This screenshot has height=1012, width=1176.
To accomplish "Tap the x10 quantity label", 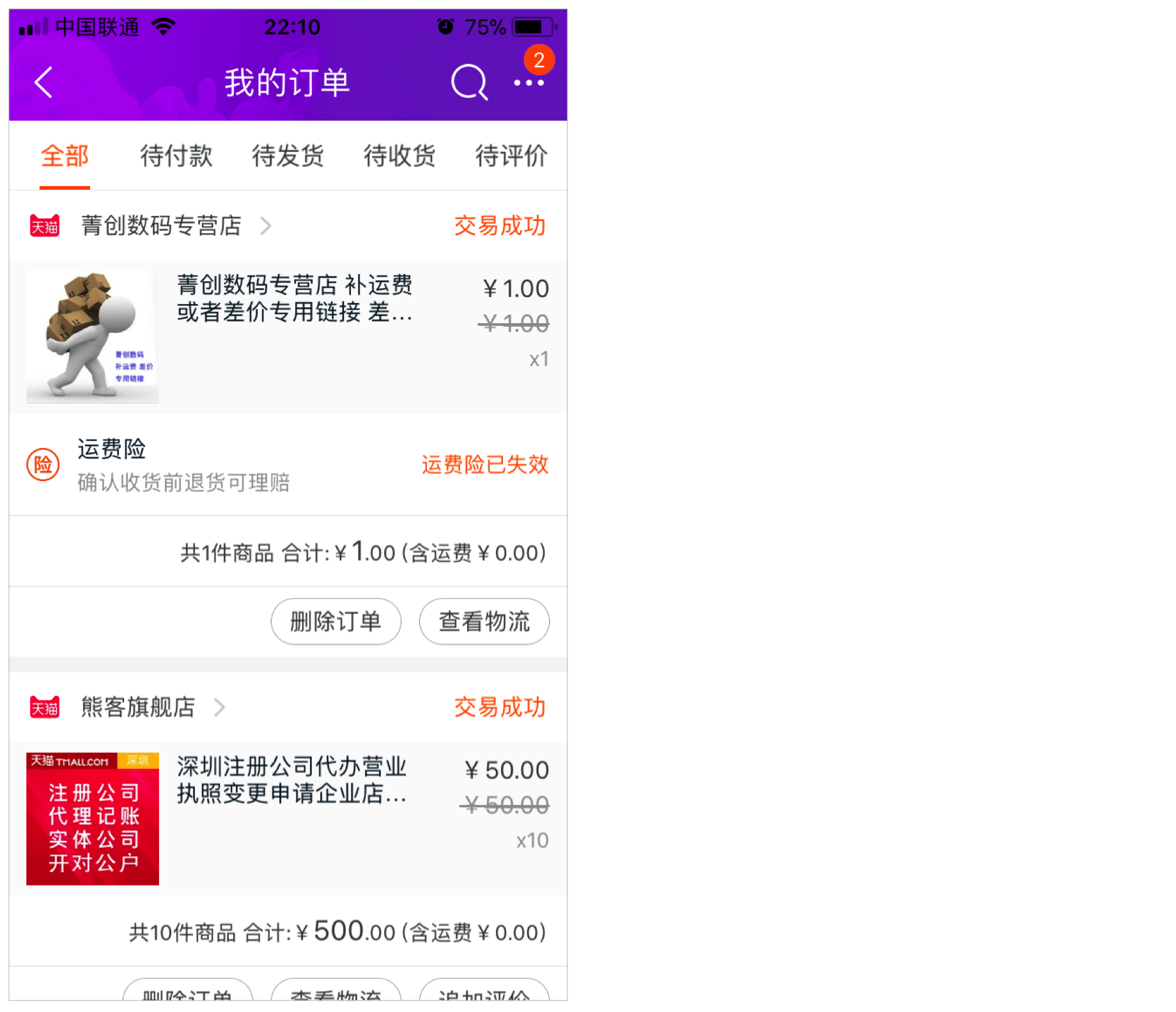I will 532,841.
